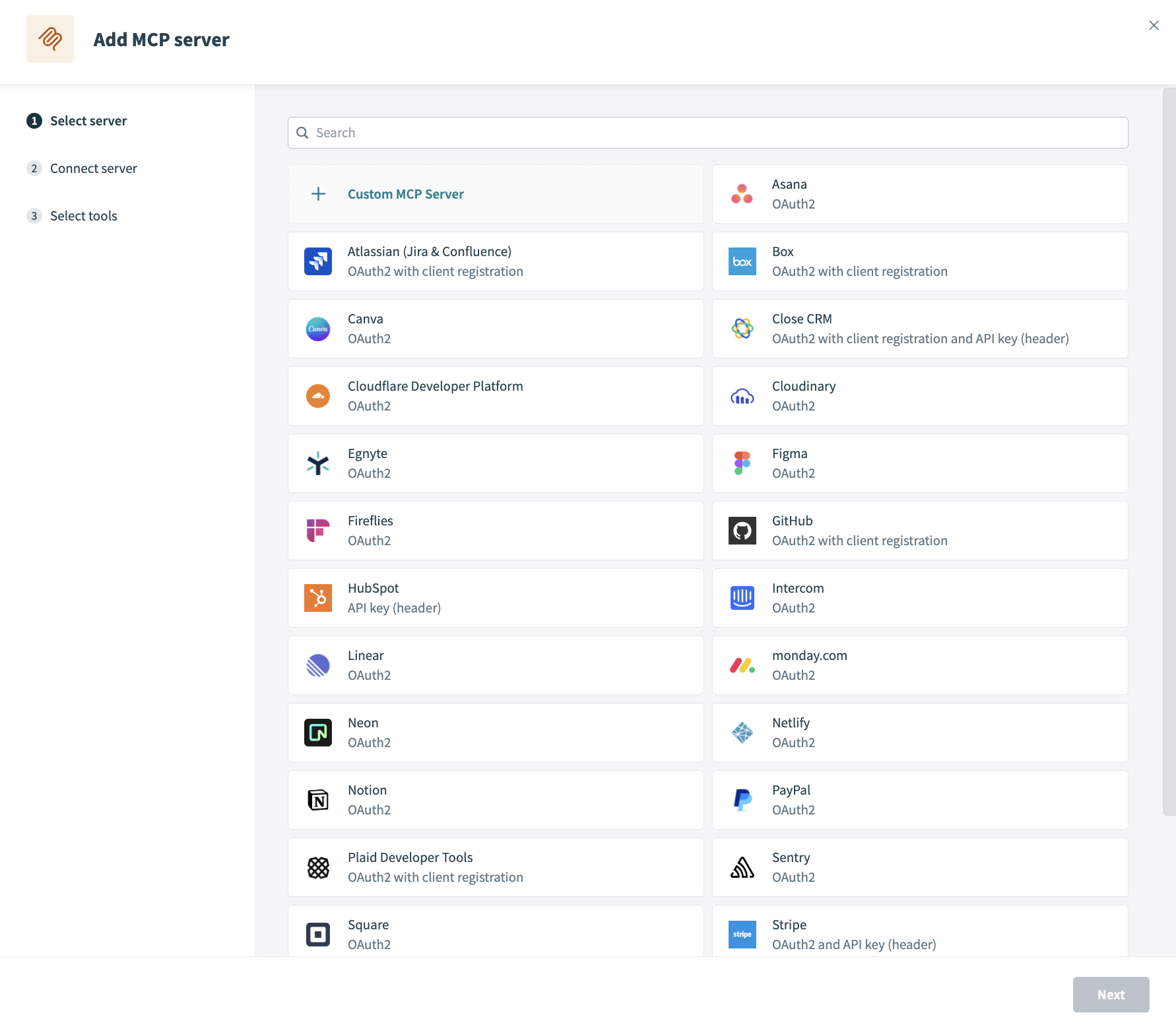Go to the Select server step
The image size is (1176, 1027).
click(x=88, y=121)
